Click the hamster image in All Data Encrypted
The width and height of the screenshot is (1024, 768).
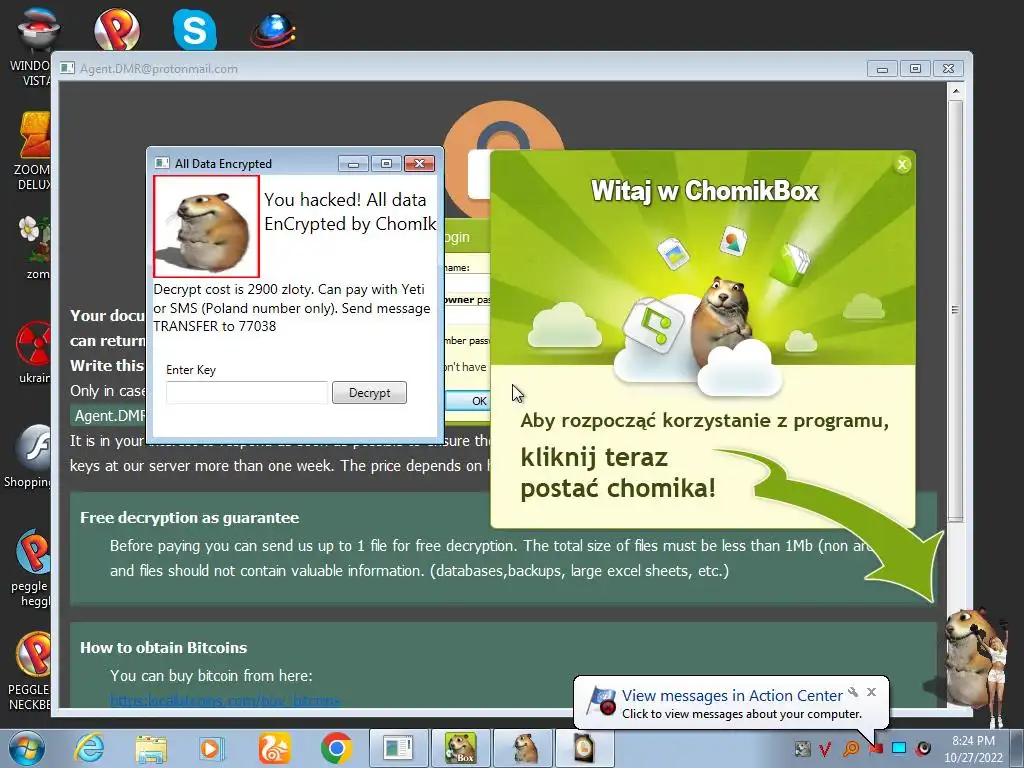(206, 226)
